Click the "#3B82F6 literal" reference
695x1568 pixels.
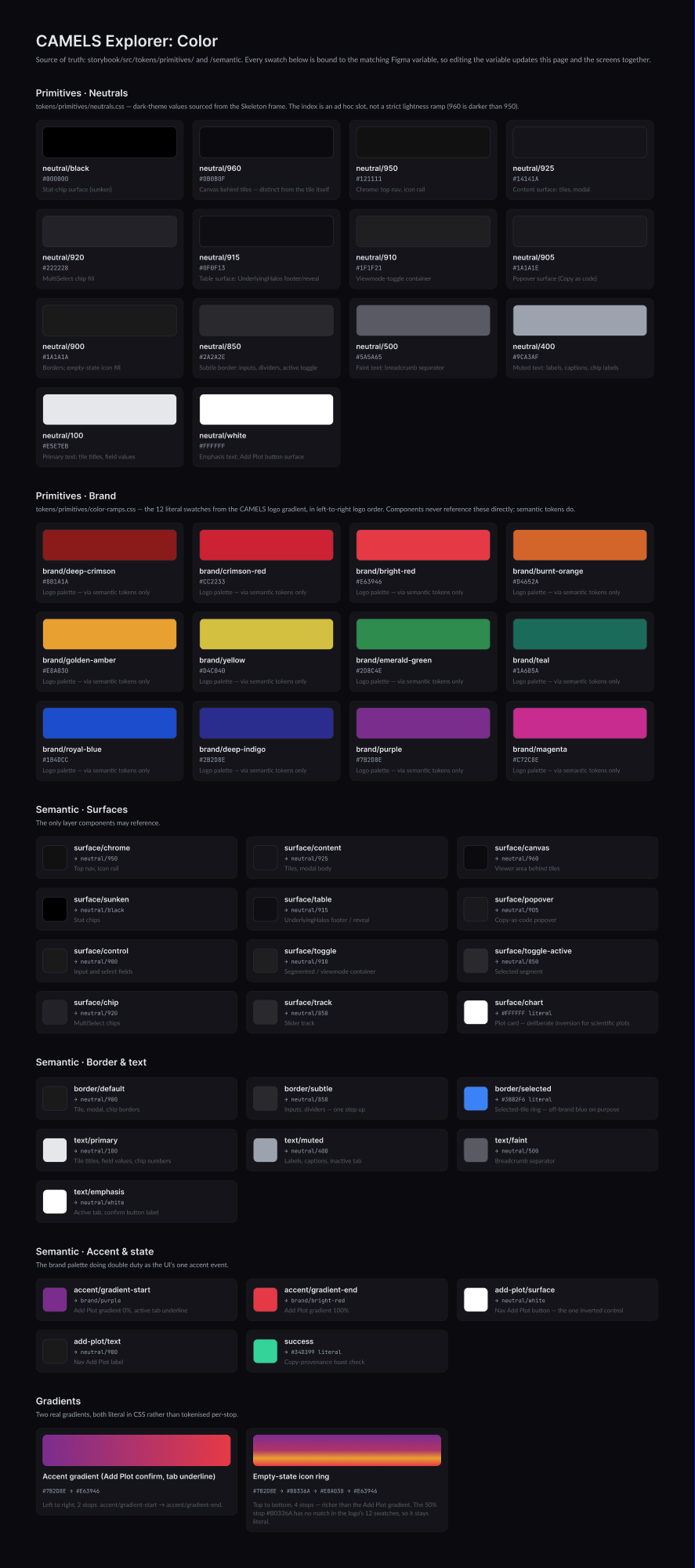tap(527, 1099)
